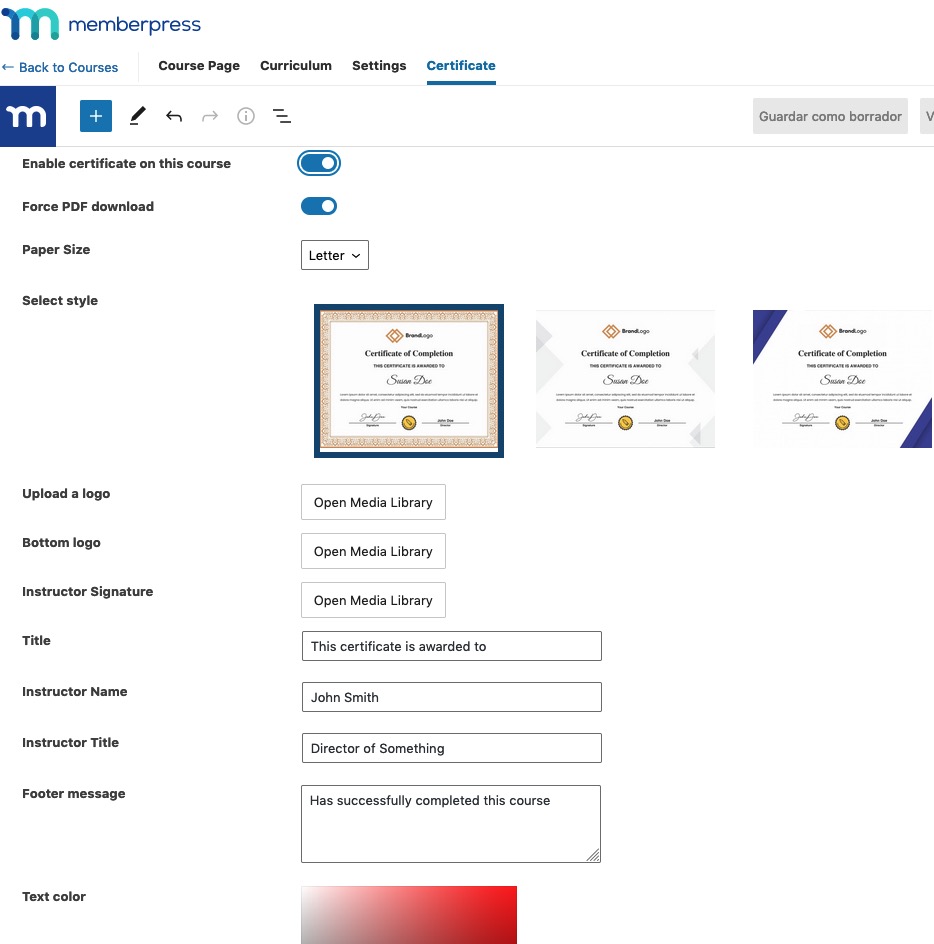The width and height of the screenshot is (934, 944).
Task: Go to the Course Page tab
Action: [199, 66]
